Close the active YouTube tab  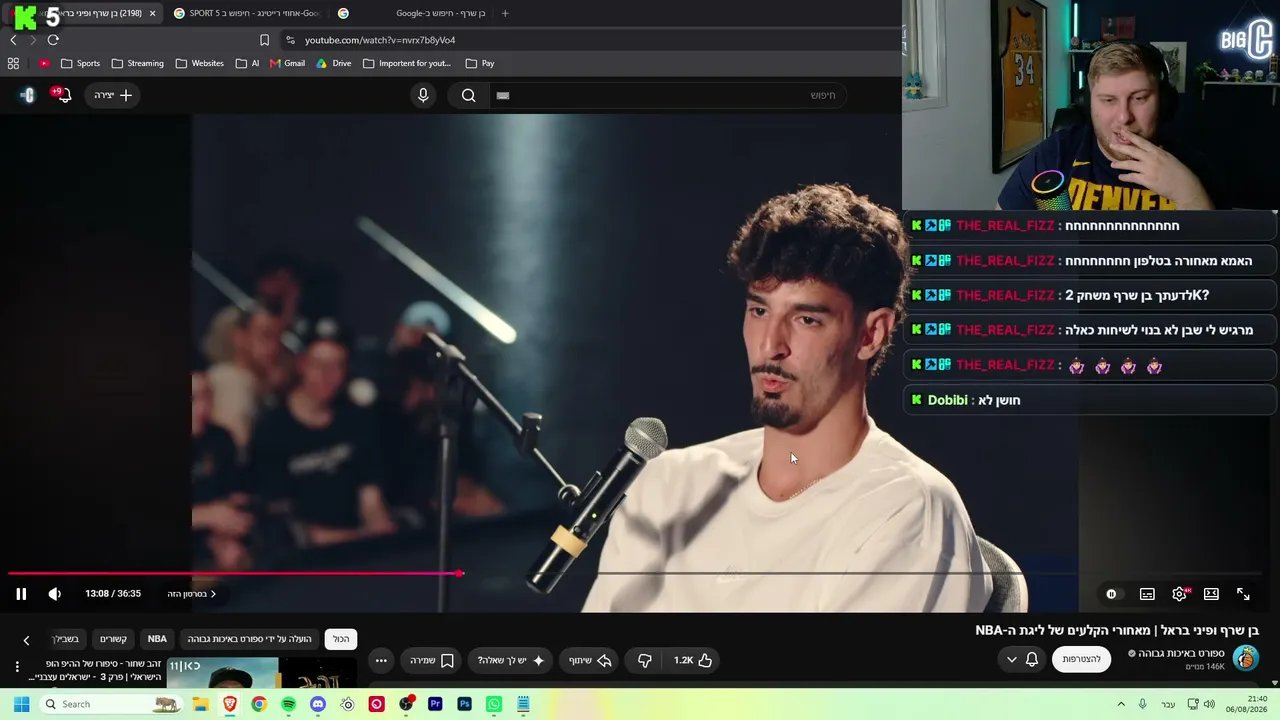152,13
